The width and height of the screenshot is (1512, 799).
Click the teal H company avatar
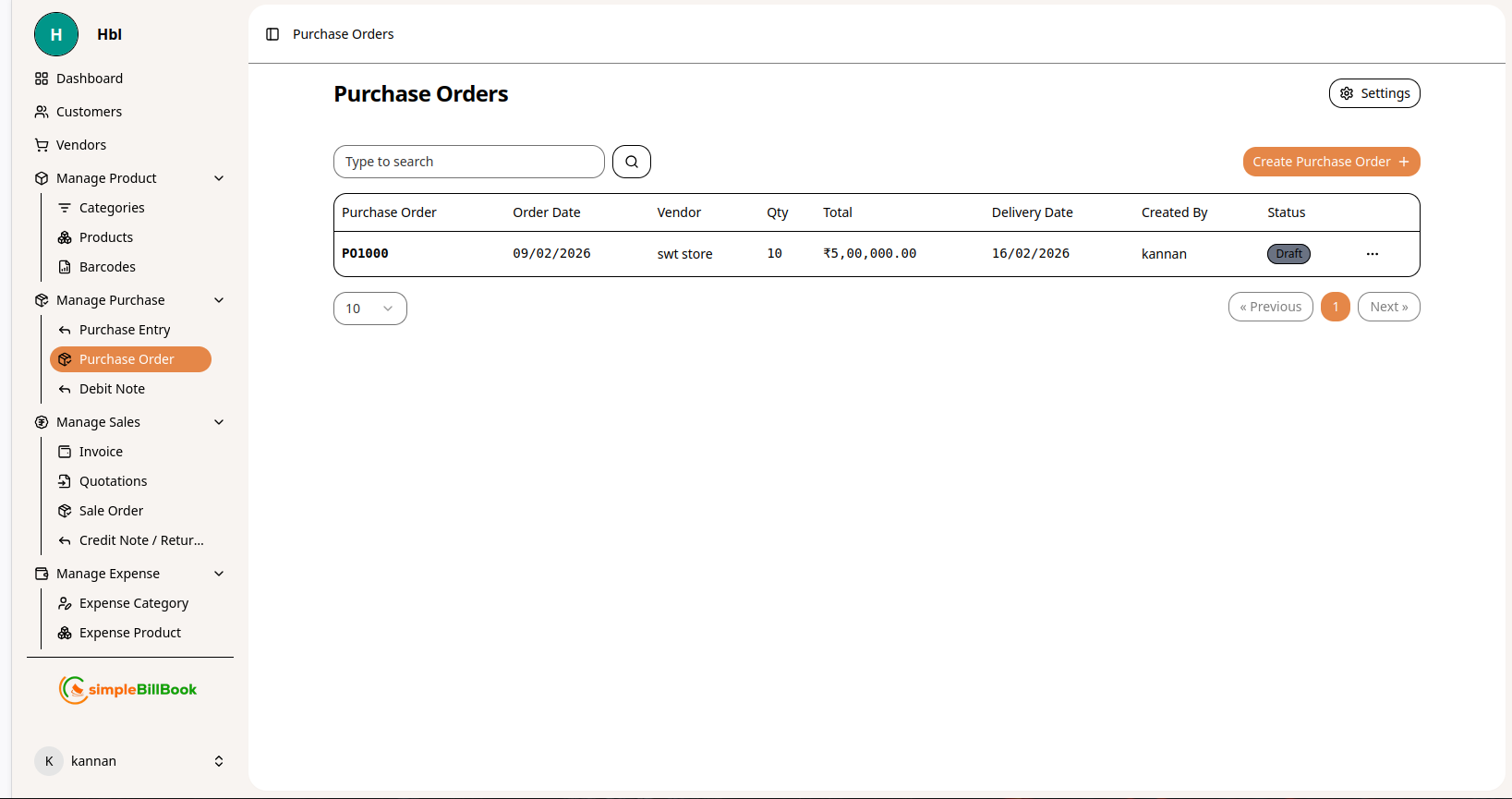[x=56, y=34]
